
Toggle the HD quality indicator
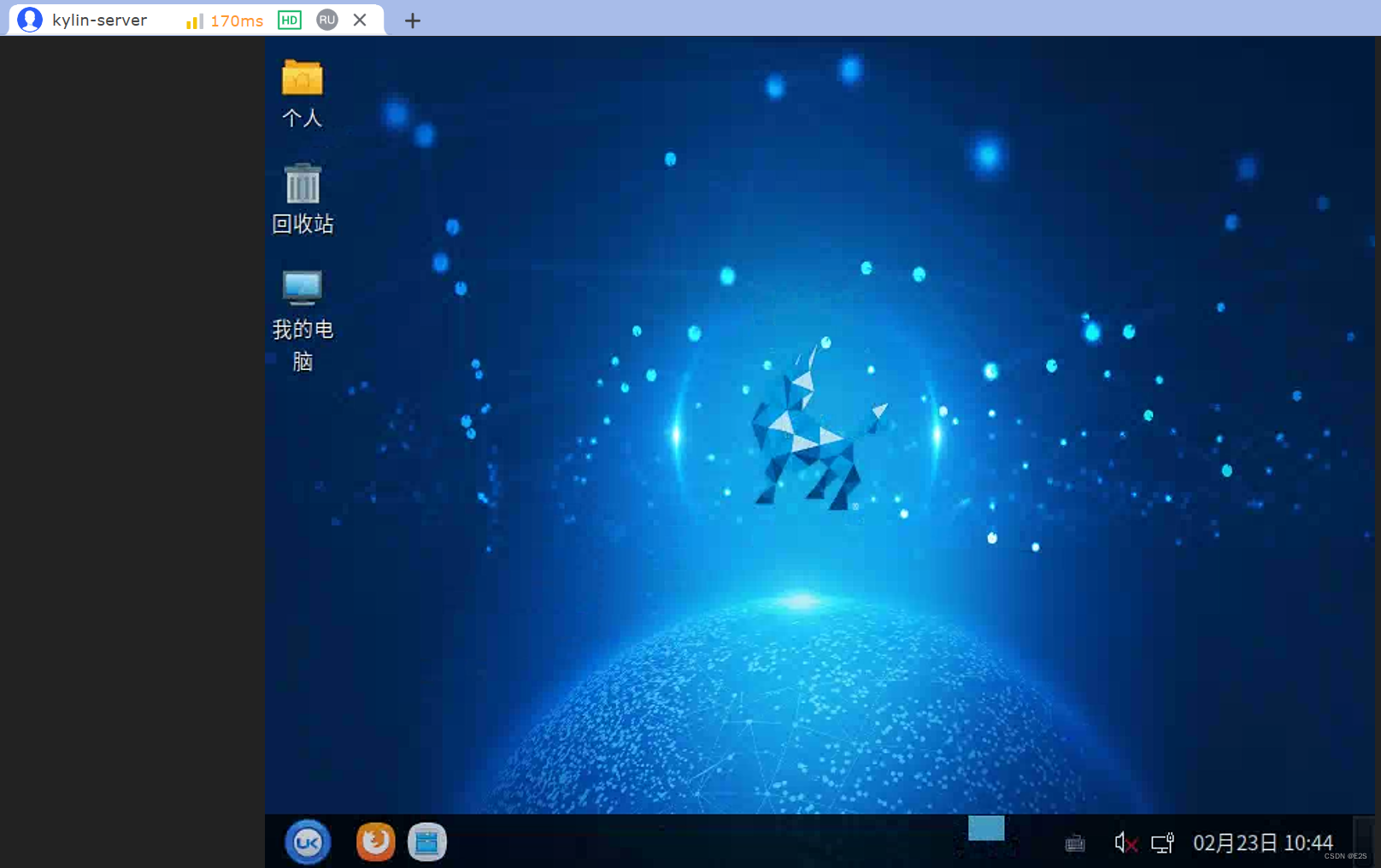(290, 20)
